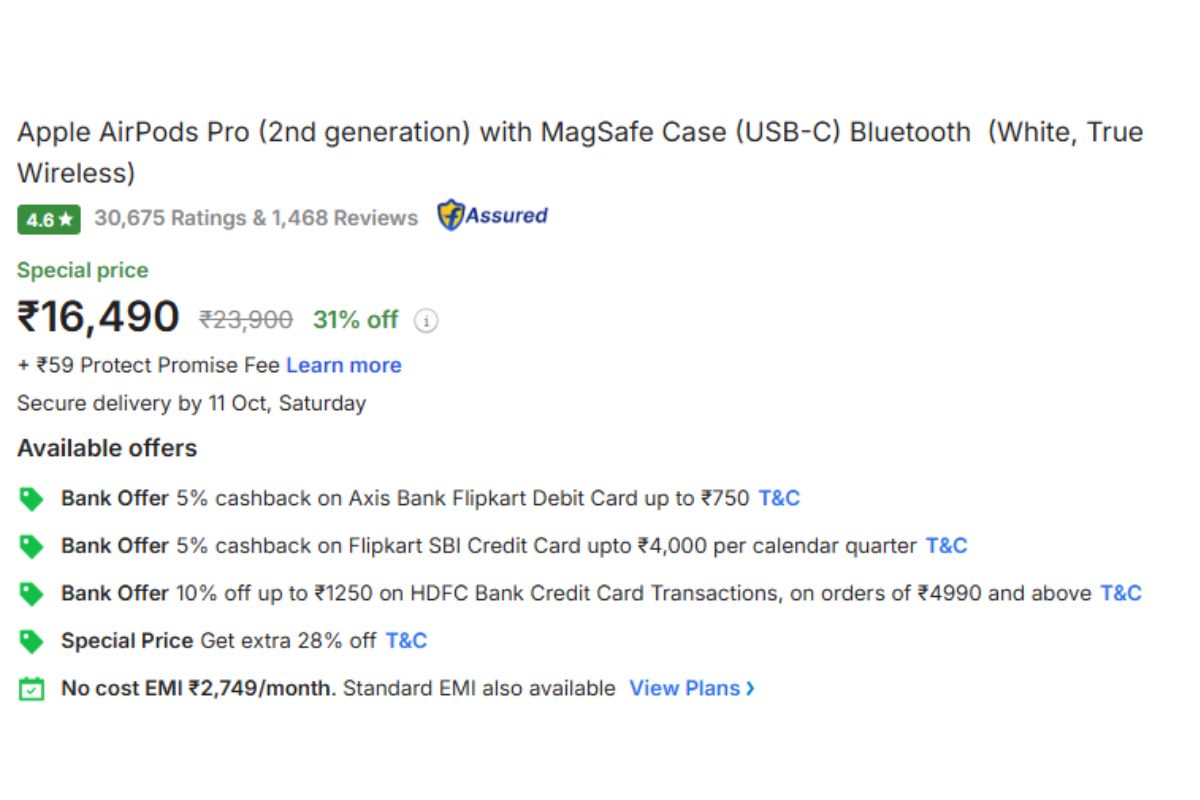
Task: Click the Flipkart Assured badge
Action: (492, 216)
